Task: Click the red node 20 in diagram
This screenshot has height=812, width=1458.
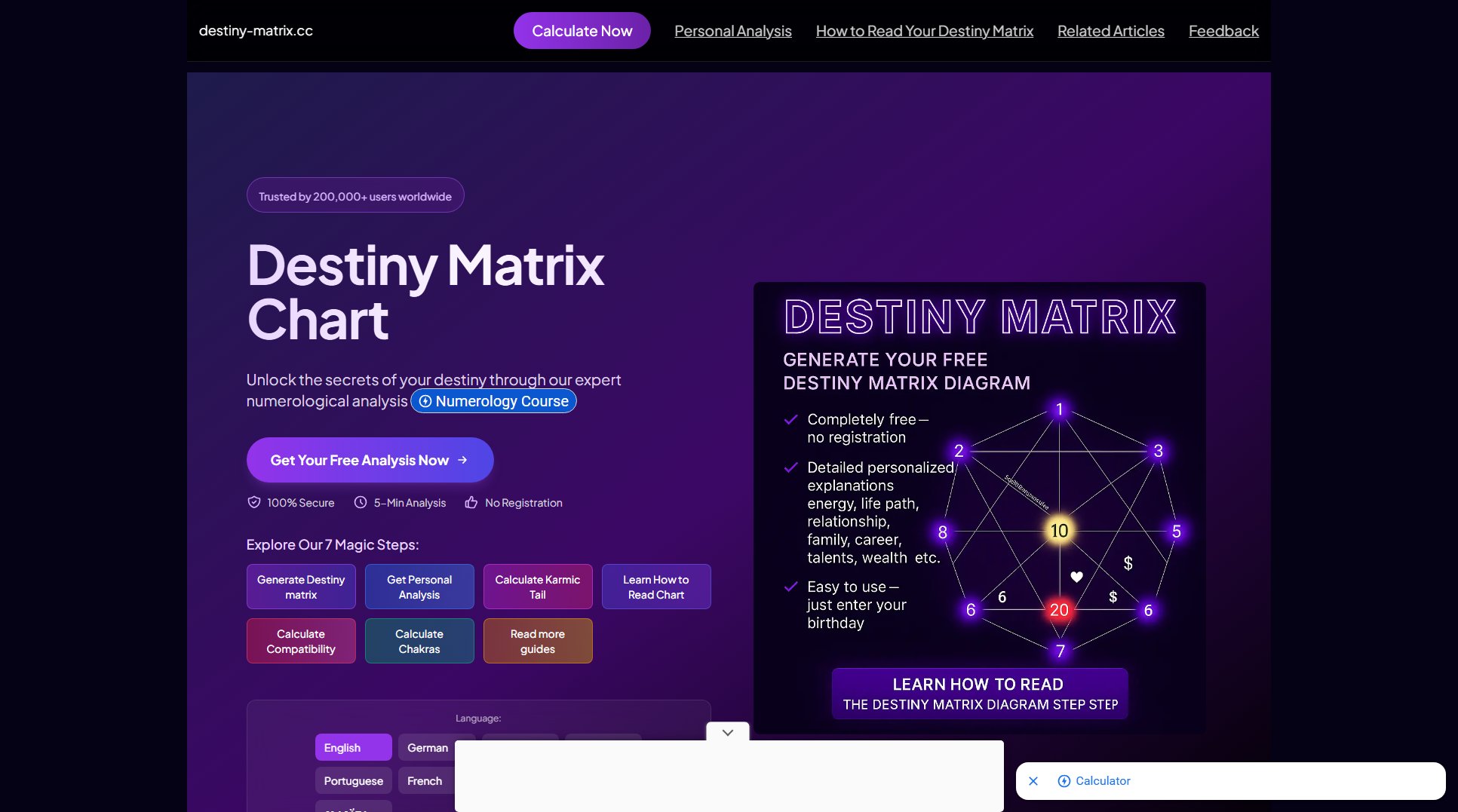Action: [x=1059, y=610]
